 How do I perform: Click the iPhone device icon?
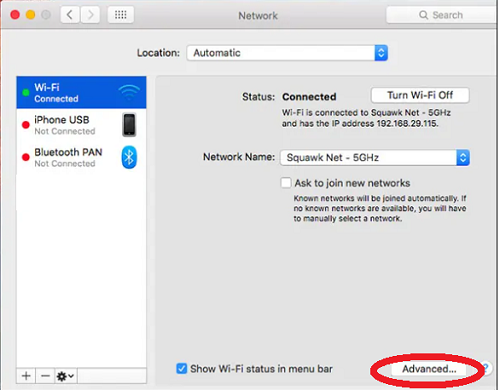coord(129,125)
